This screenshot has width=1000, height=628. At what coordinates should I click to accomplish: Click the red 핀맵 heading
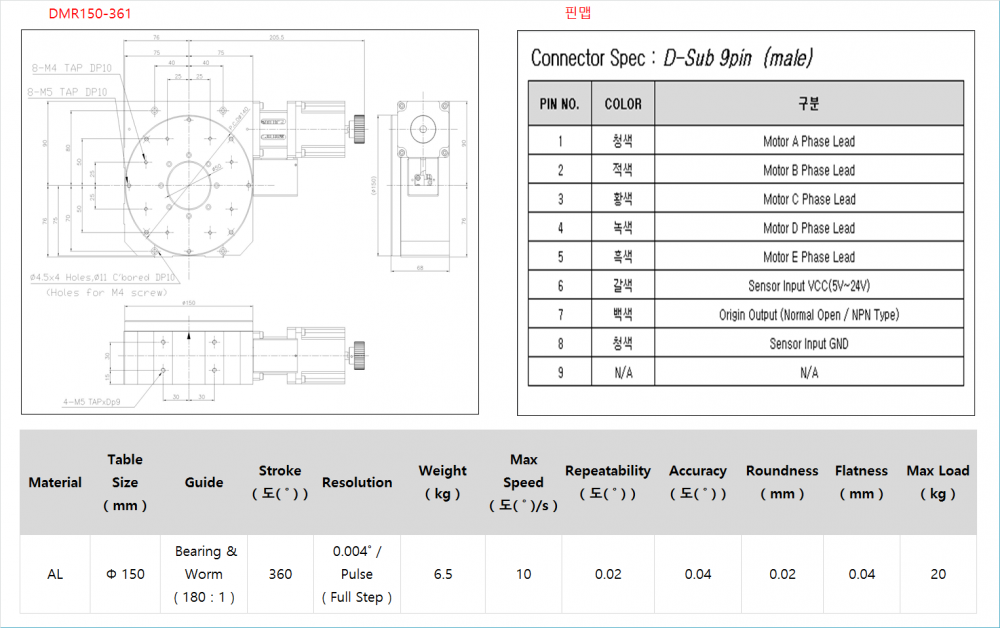[x=579, y=14]
